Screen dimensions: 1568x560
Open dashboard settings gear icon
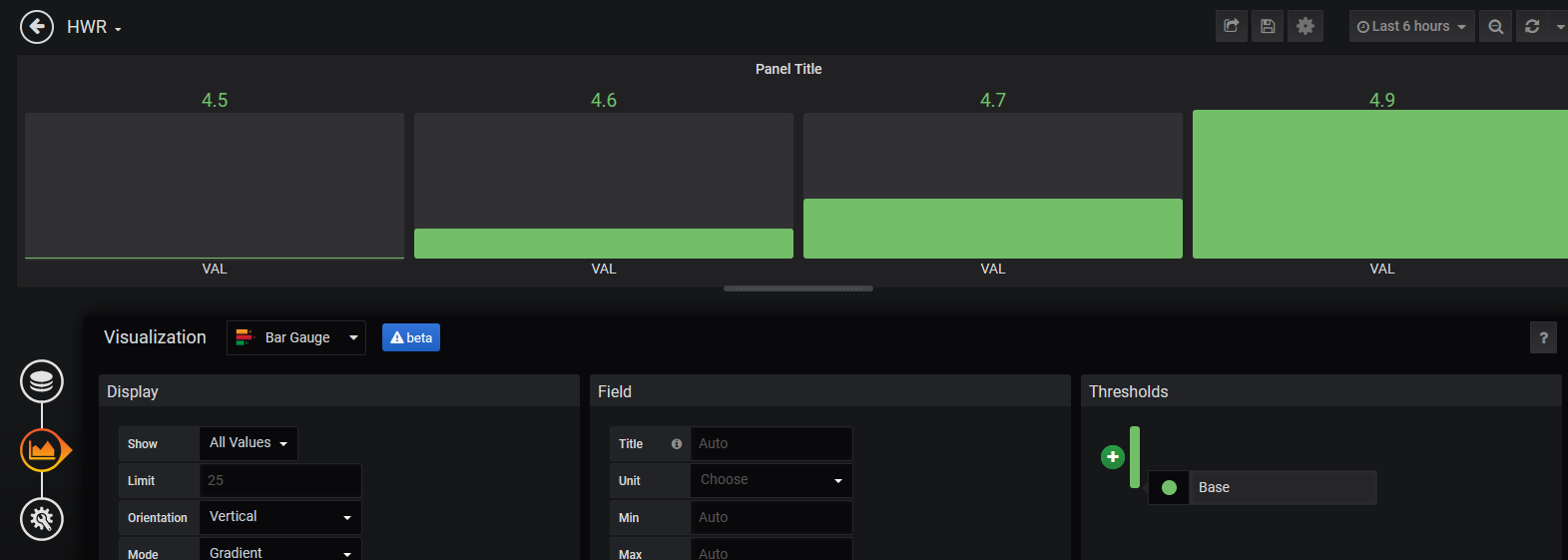[x=1306, y=26]
